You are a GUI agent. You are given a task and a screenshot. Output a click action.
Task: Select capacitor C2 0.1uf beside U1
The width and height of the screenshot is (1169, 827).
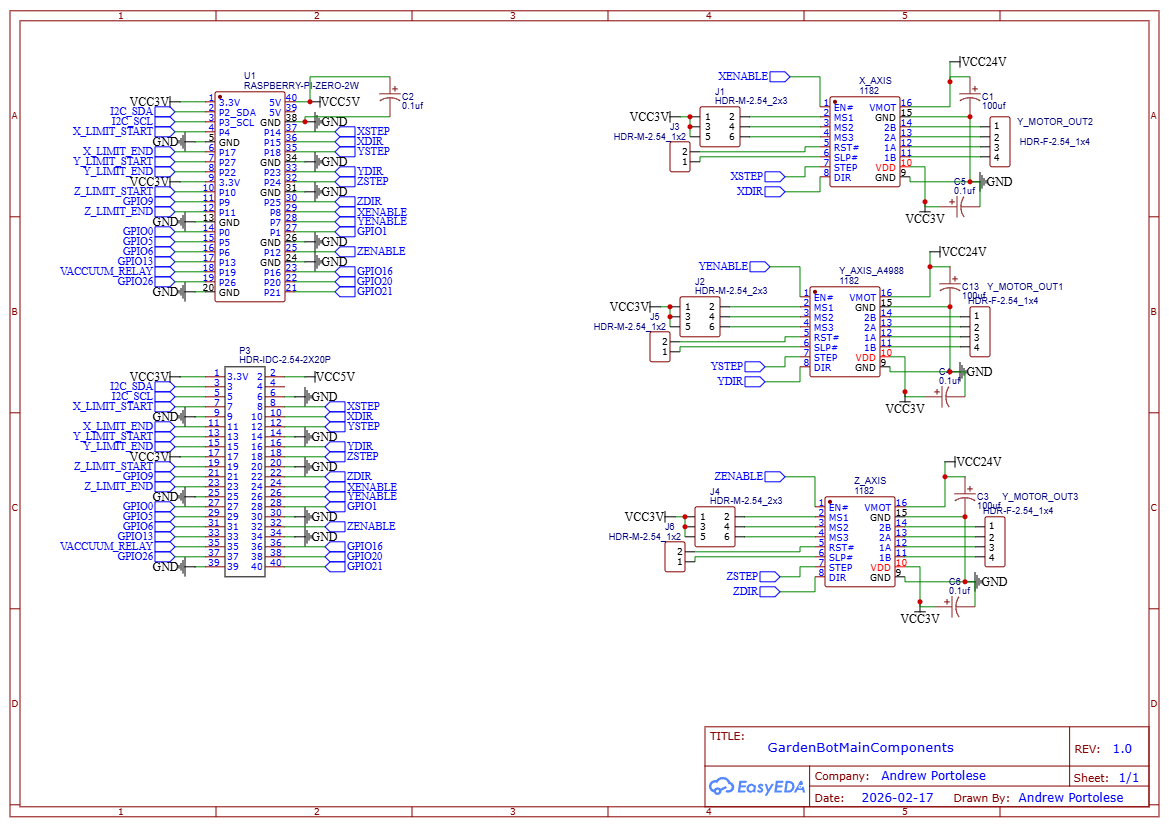pos(391,95)
